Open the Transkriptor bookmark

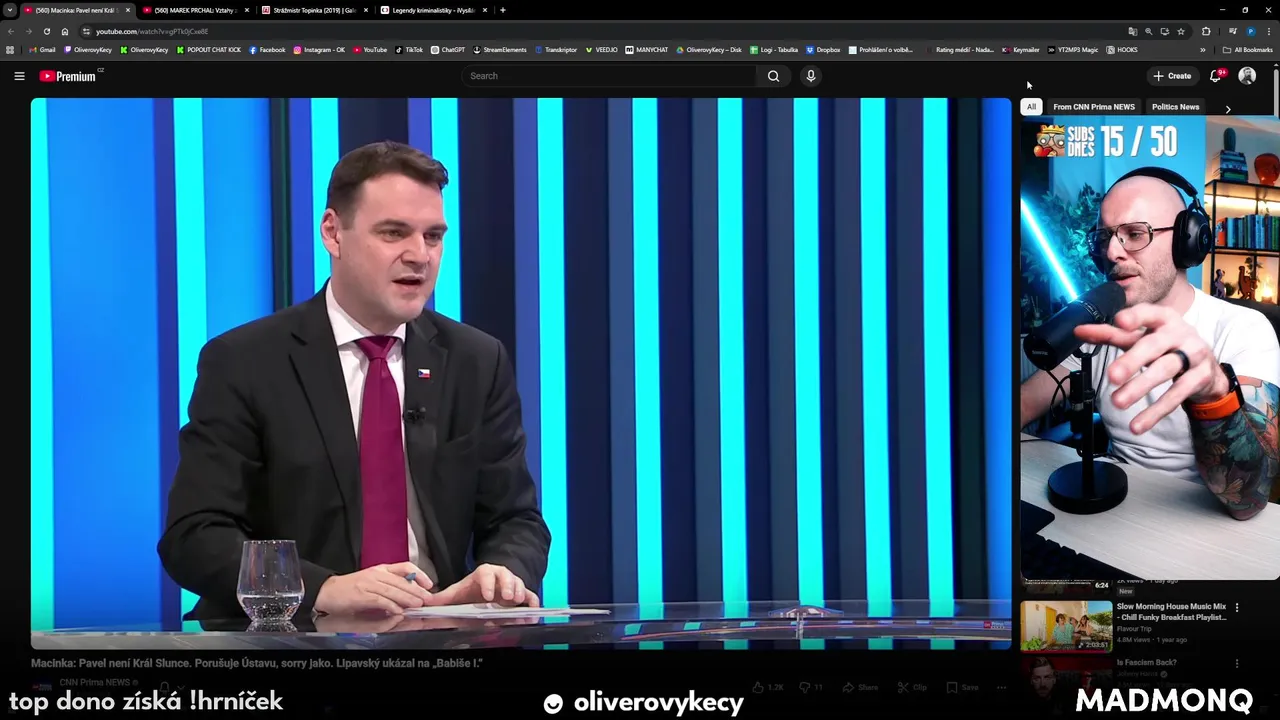tap(556, 50)
